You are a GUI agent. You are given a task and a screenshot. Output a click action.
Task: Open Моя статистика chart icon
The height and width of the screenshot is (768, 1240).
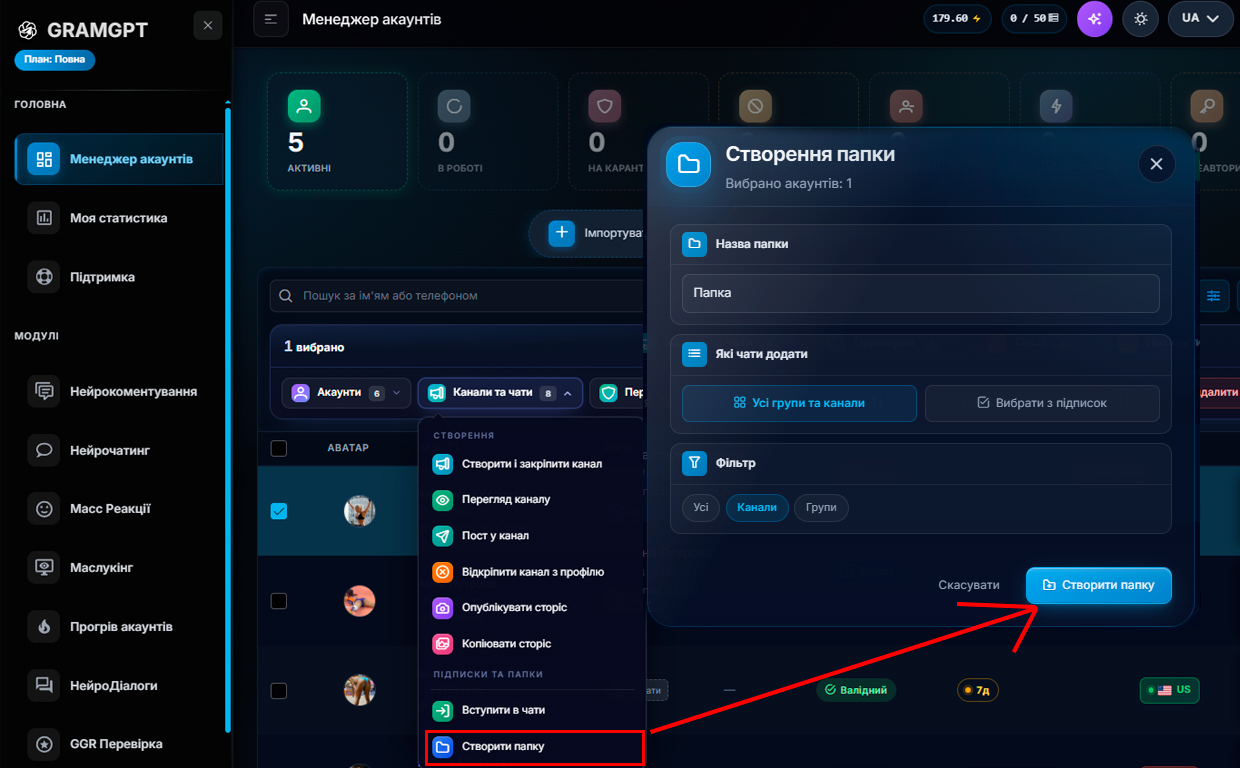pyautogui.click(x=44, y=218)
